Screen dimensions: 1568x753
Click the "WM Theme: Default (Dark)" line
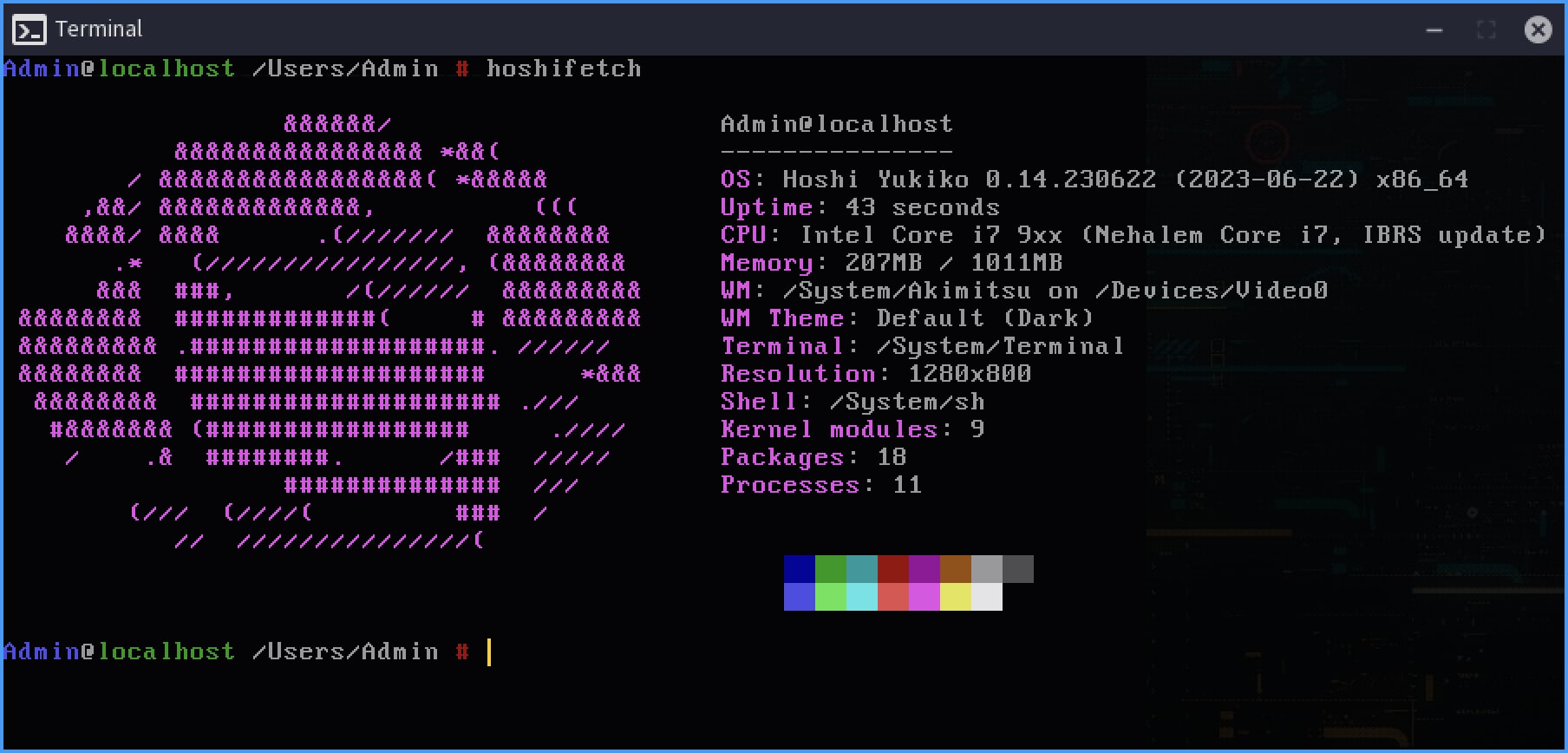coord(907,318)
